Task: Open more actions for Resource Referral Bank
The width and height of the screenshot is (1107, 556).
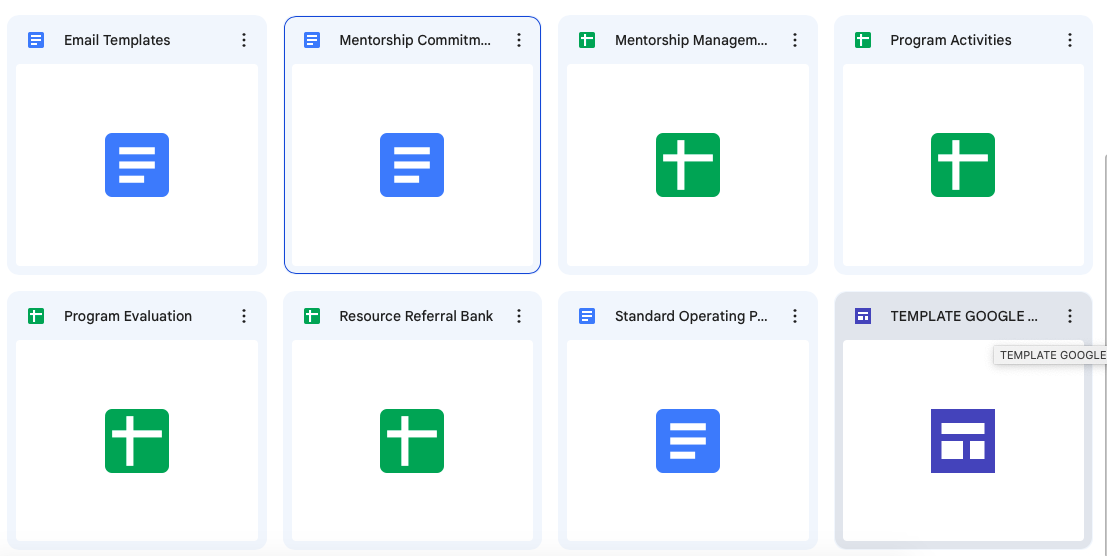Action: (519, 316)
